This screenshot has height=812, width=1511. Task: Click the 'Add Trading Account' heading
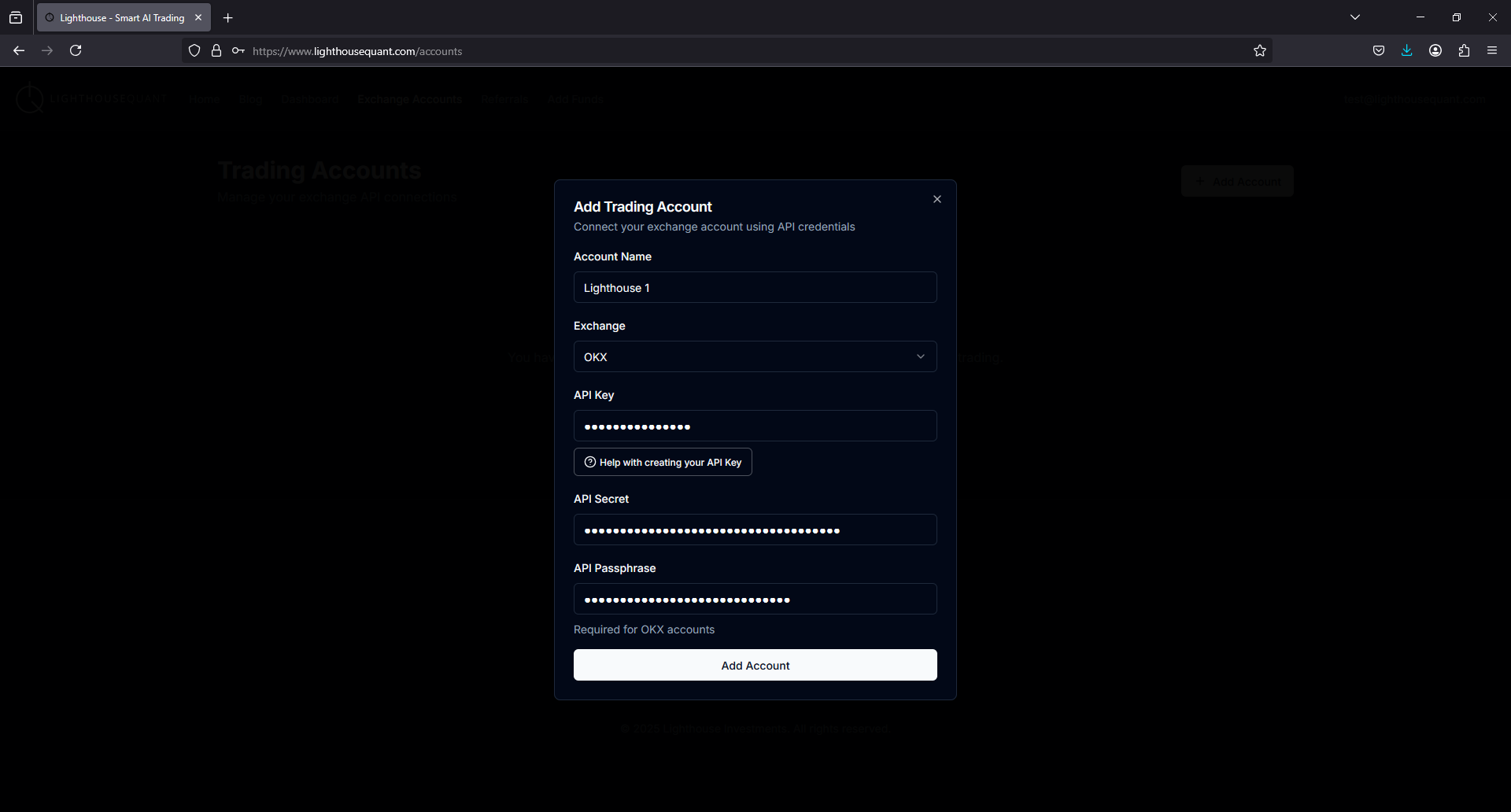(x=642, y=207)
